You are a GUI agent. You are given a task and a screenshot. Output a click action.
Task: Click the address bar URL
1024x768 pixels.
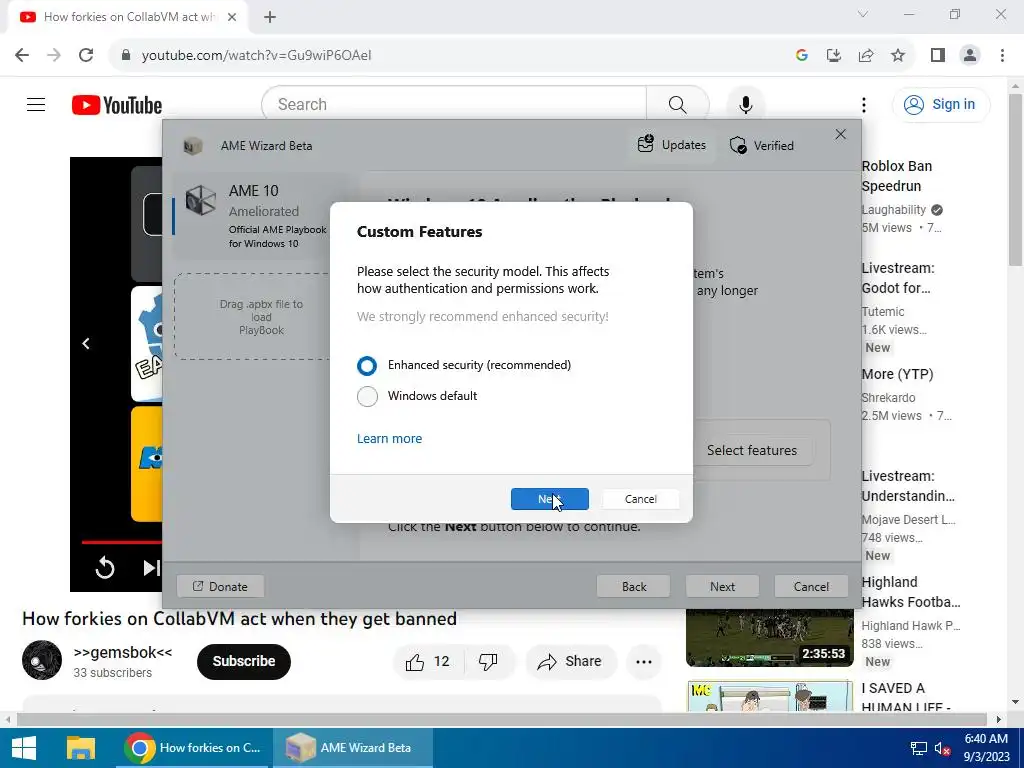point(257,55)
